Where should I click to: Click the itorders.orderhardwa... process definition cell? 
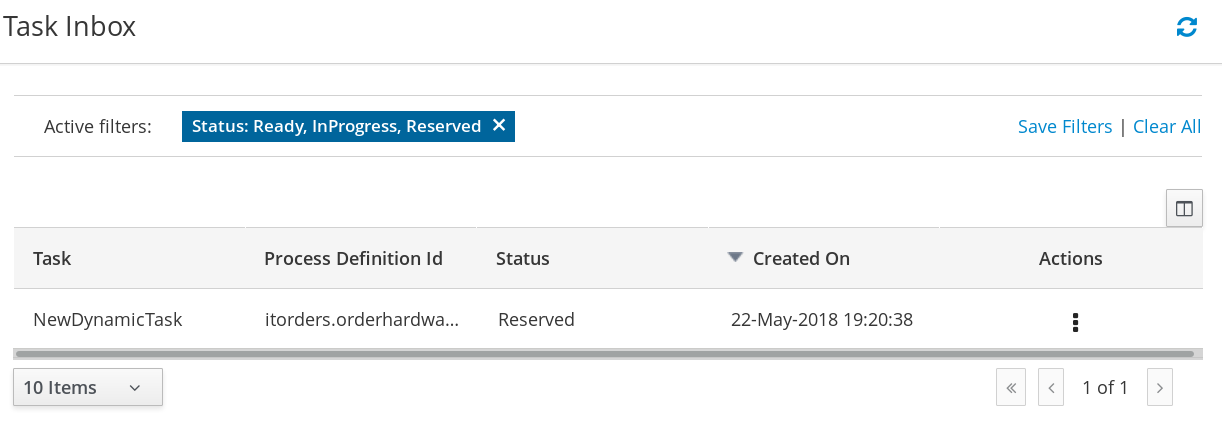pyautogui.click(x=362, y=320)
